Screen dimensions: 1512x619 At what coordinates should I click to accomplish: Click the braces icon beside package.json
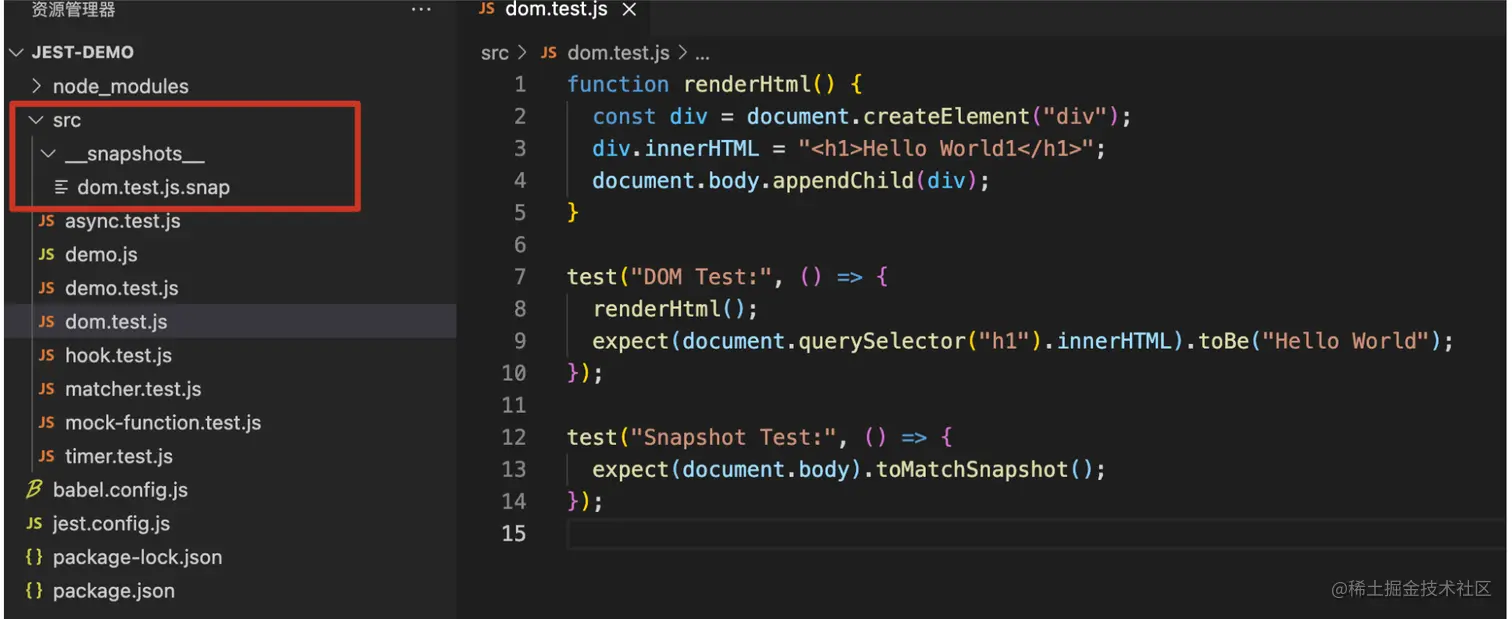click(34, 591)
